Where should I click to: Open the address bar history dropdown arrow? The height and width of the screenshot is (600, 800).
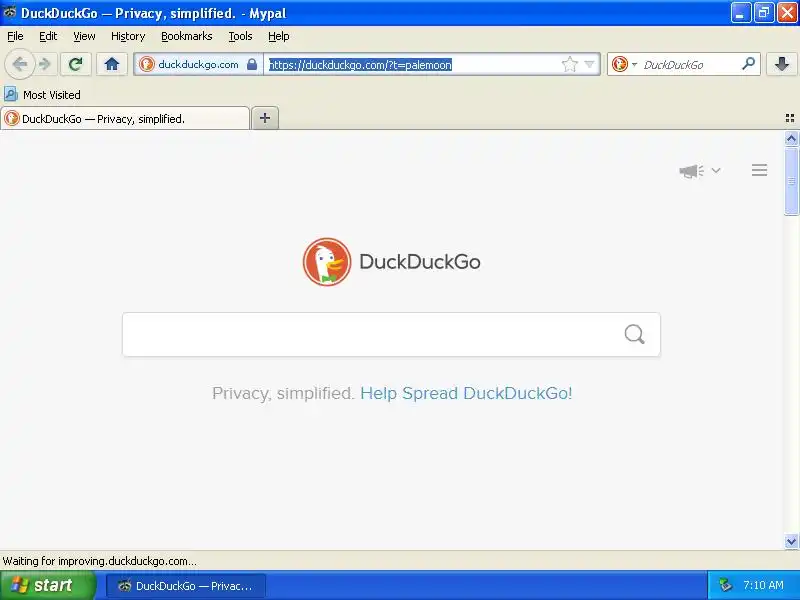(589, 64)
